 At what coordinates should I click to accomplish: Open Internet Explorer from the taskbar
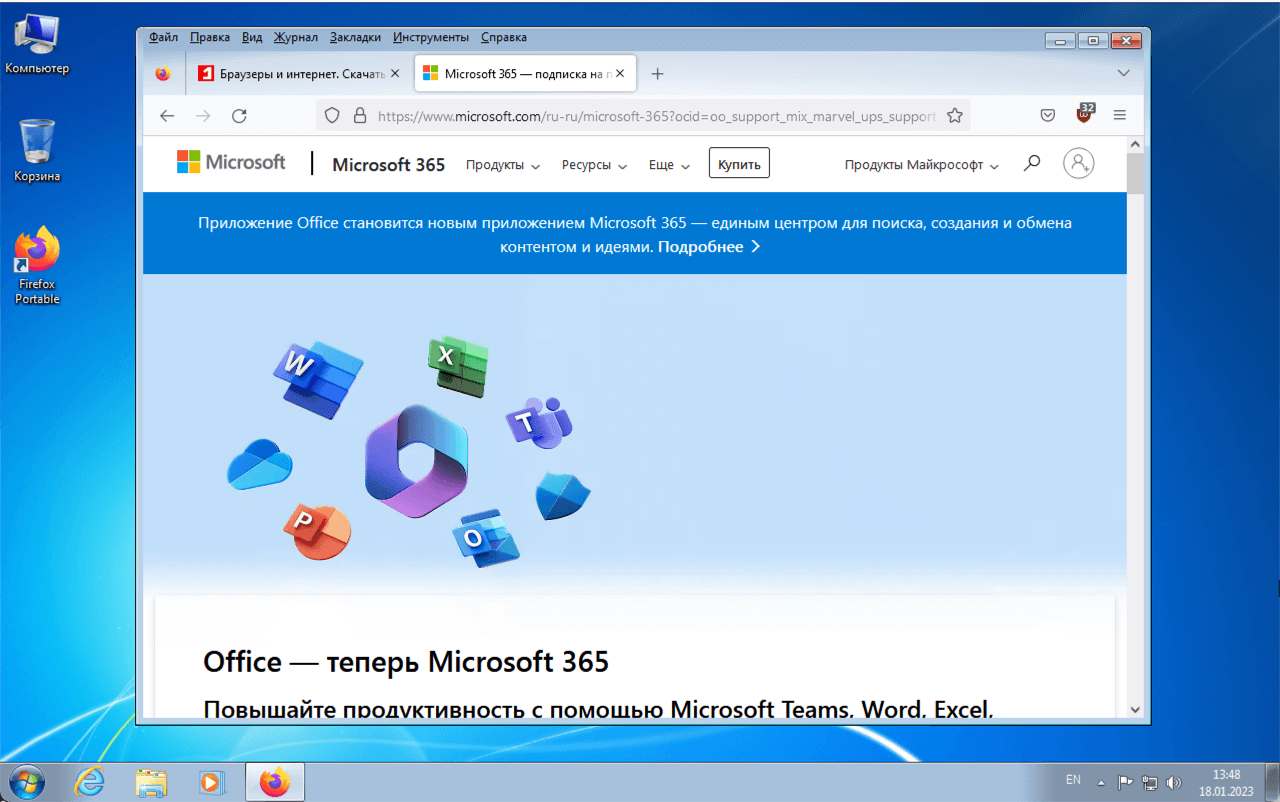(x=90, y=781)
